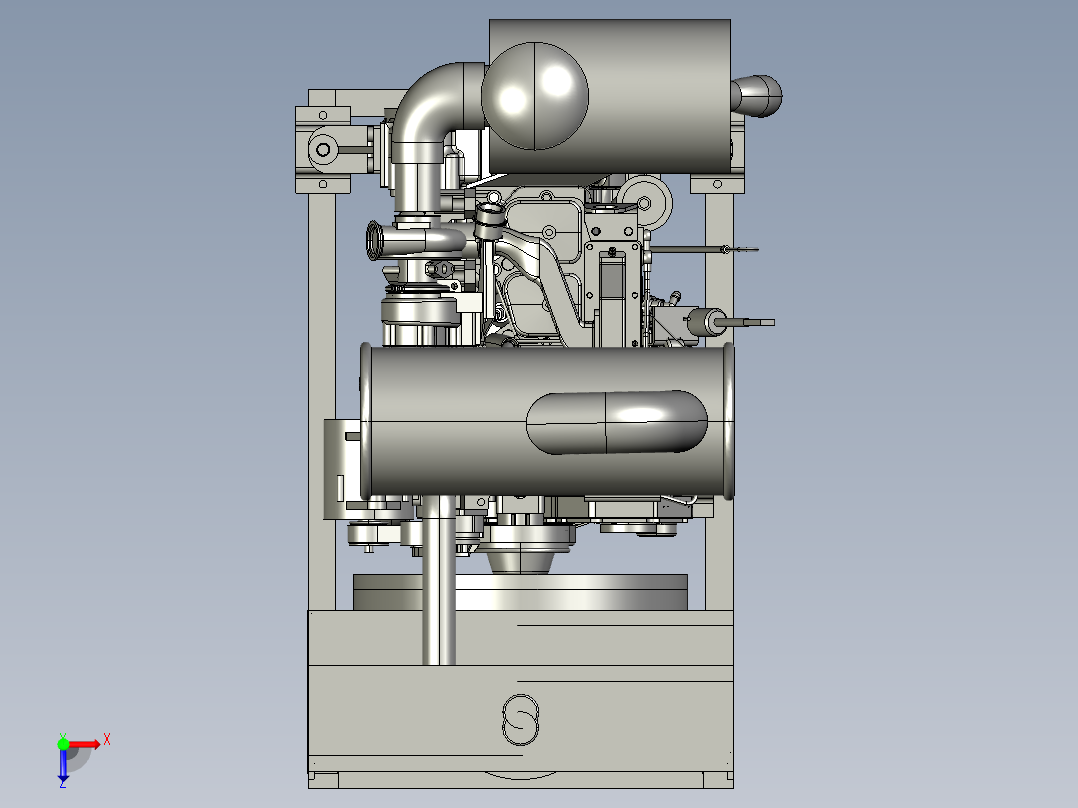Pick the vertical pipe going into the base
Viewport: 1078px width, 808px height.
[438, 580]
